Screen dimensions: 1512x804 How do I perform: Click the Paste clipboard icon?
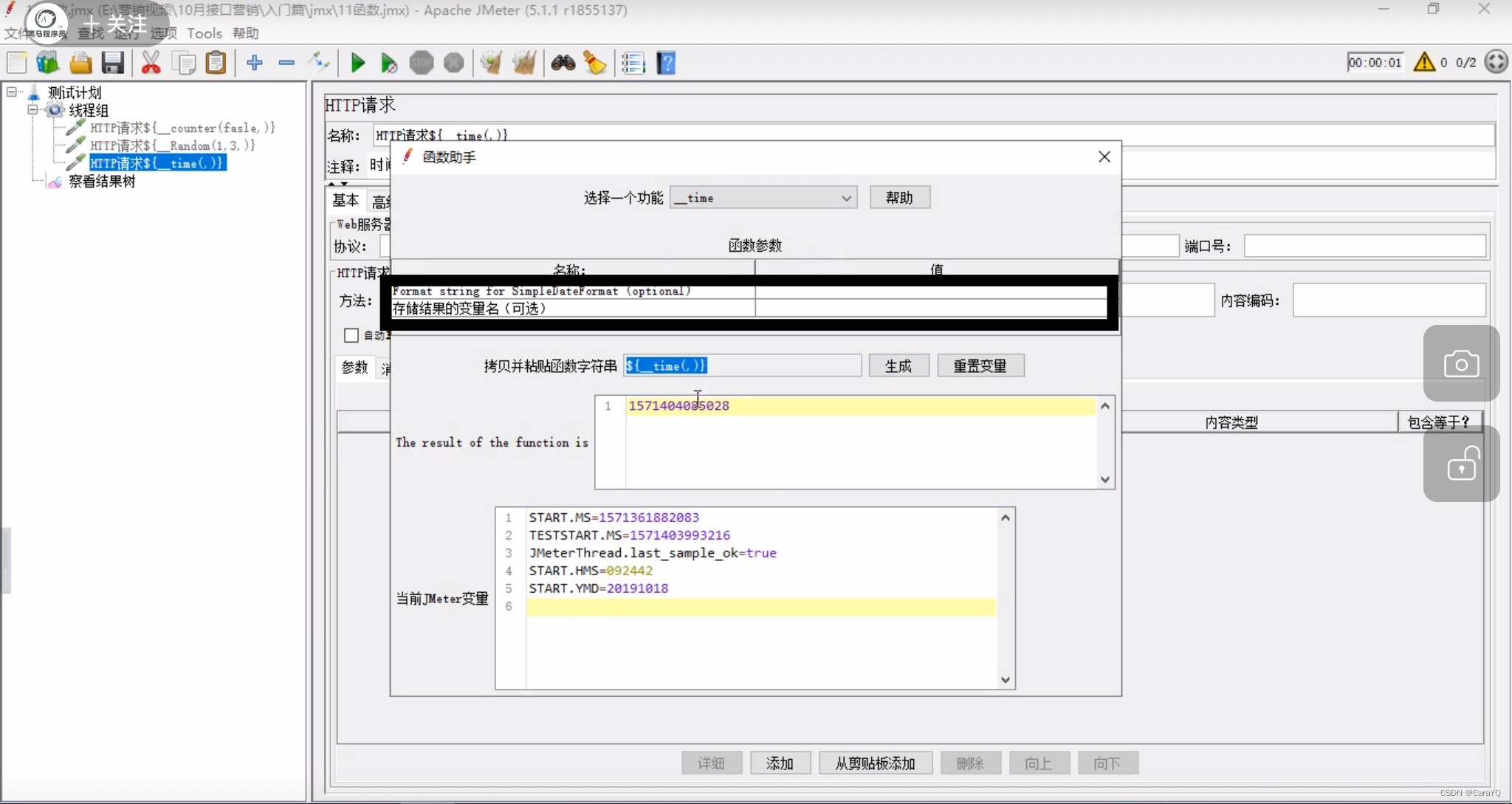(x=216, y=63)
